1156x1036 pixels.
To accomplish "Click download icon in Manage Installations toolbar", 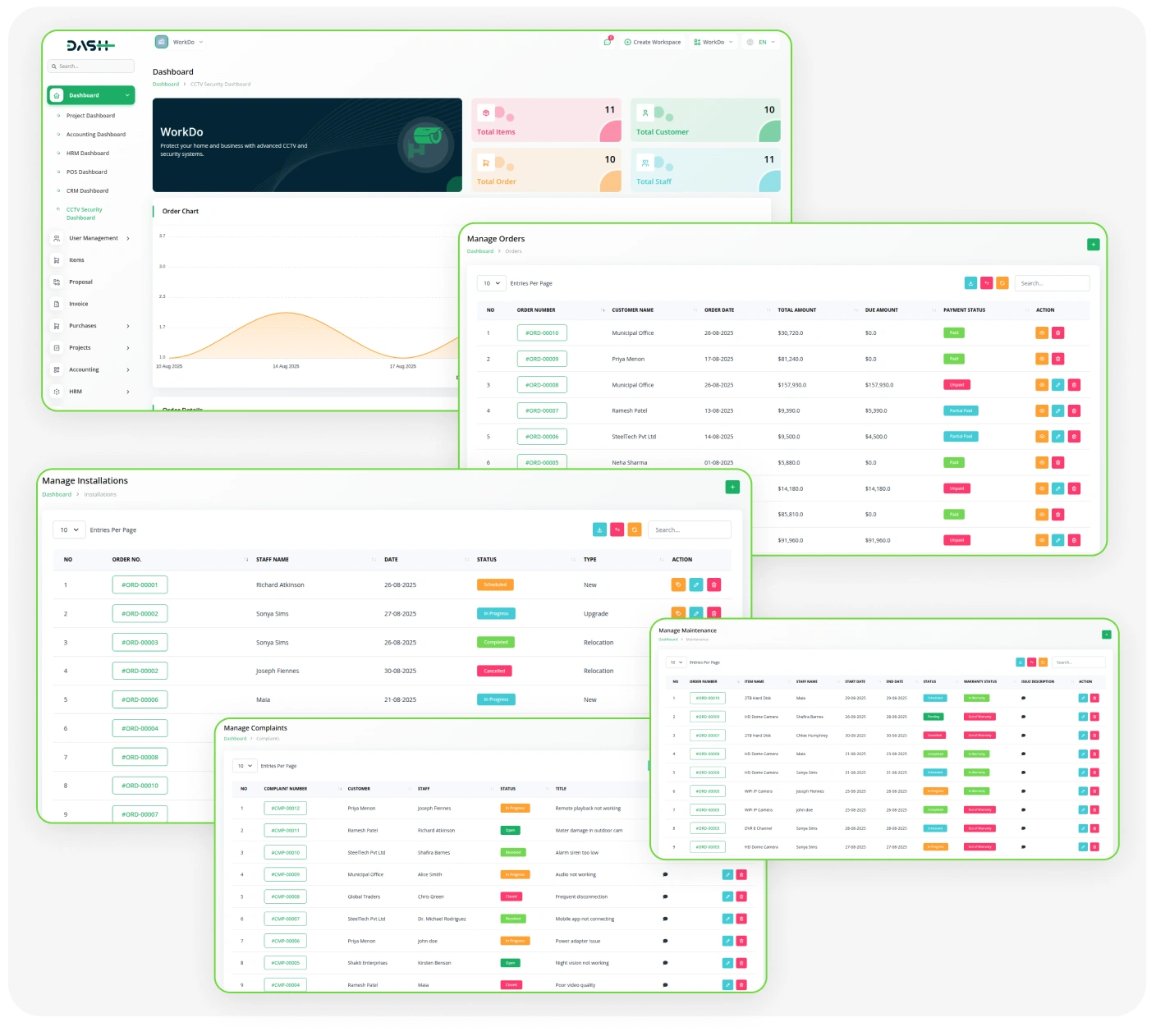I will (x=599, y=530).
